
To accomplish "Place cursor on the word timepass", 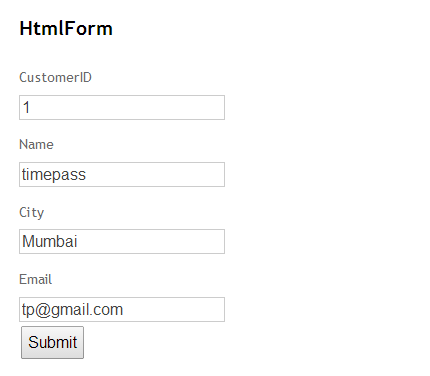I will [54, 175].
